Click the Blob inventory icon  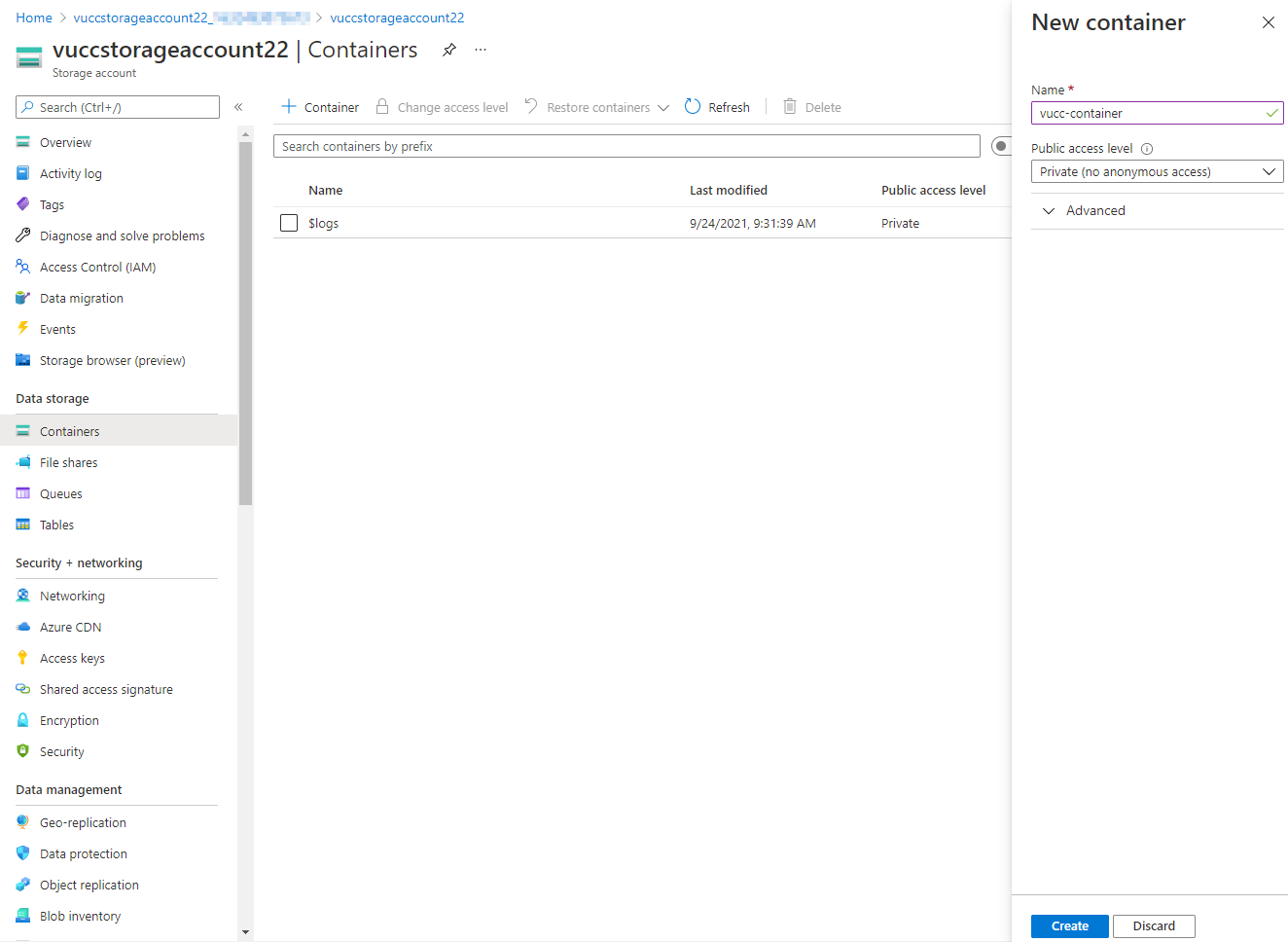pyautogui.click(x=22, y=916)
